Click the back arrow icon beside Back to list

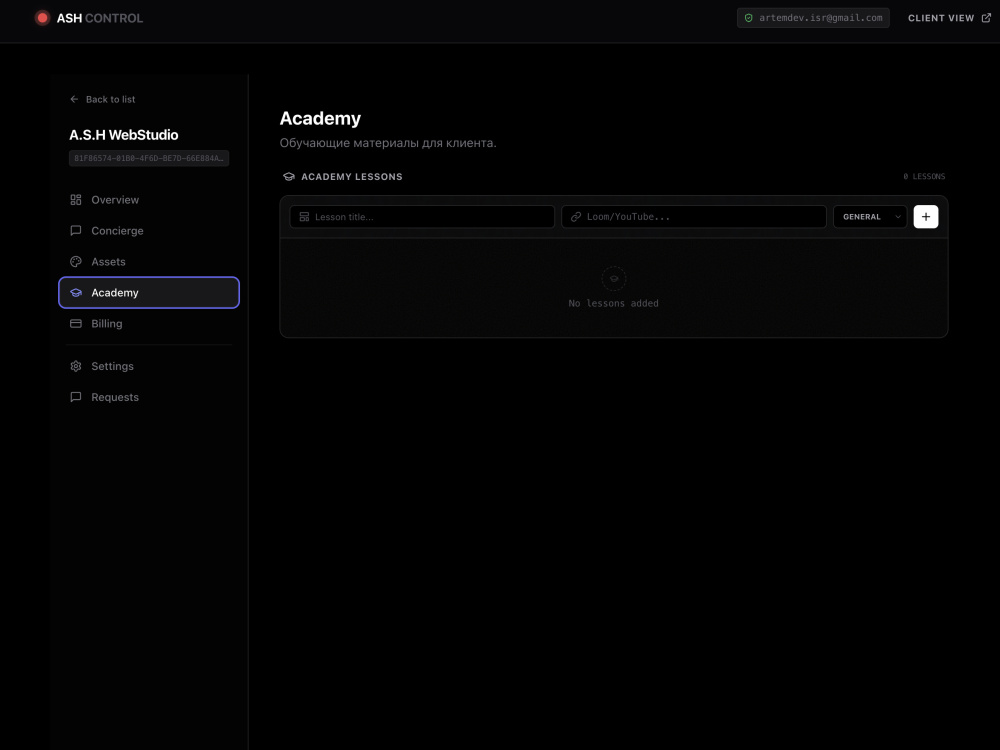click(74, 99)
